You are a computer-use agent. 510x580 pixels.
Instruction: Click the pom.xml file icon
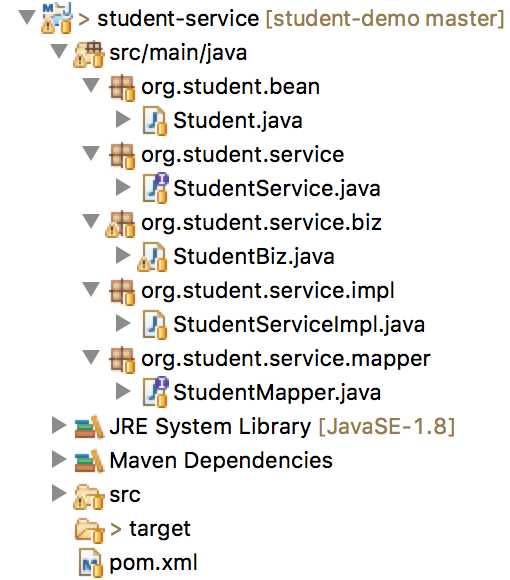91,563
